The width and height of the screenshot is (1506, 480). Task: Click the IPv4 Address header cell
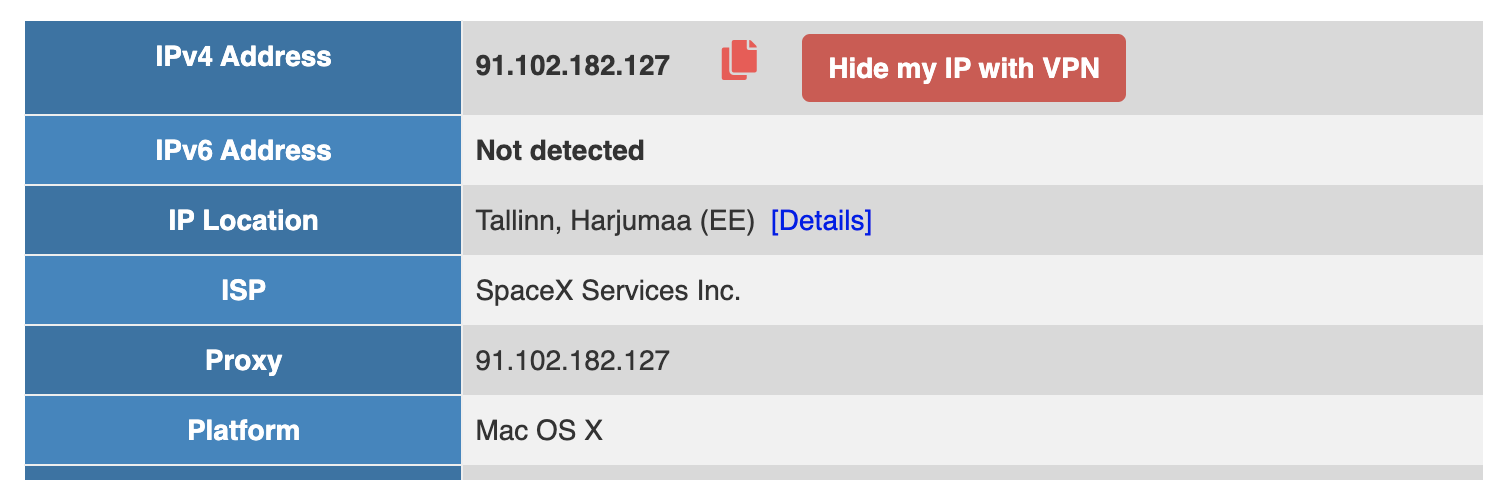click(x=243, y=67)
